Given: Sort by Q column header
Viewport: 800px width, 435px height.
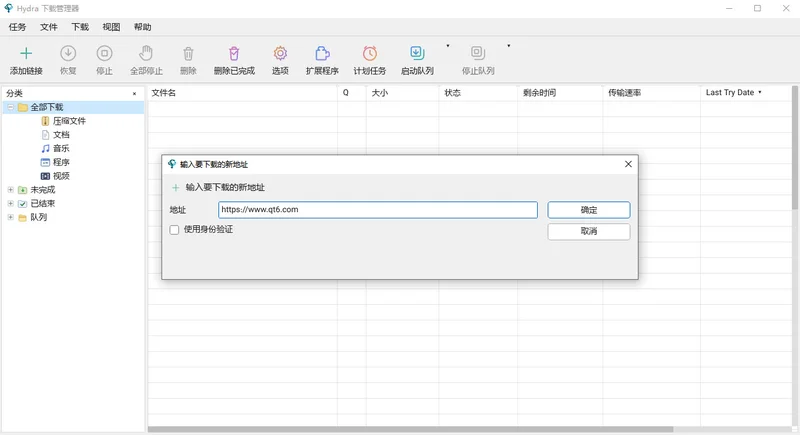Looking at the screenshot, I should (x=352, y=93).
